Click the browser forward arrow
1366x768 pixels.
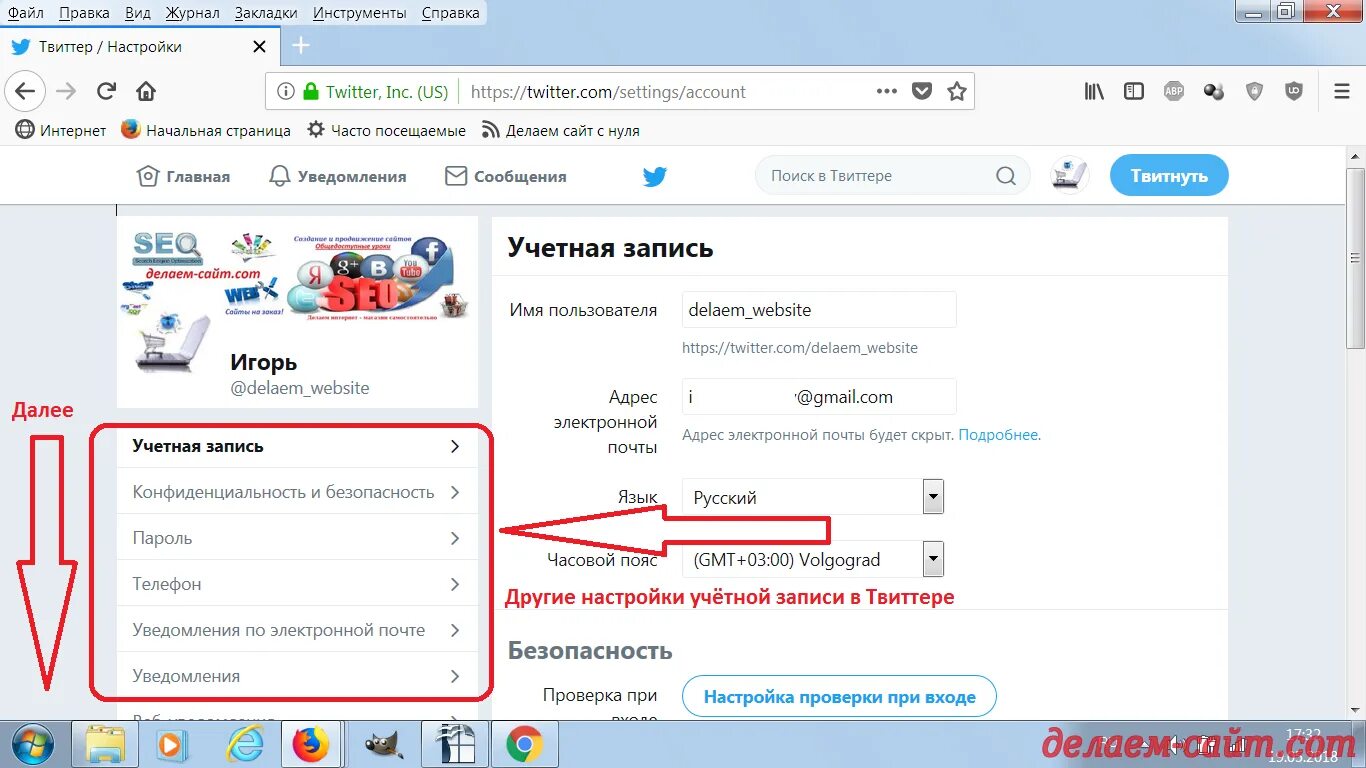66,91
